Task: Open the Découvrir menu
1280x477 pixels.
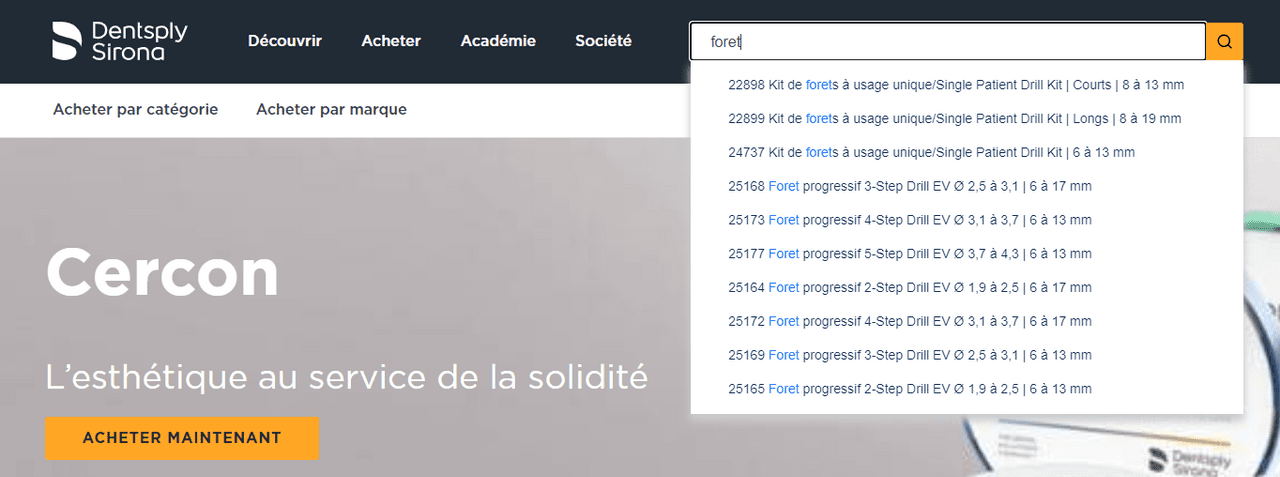Action: [x=284, y=41]
